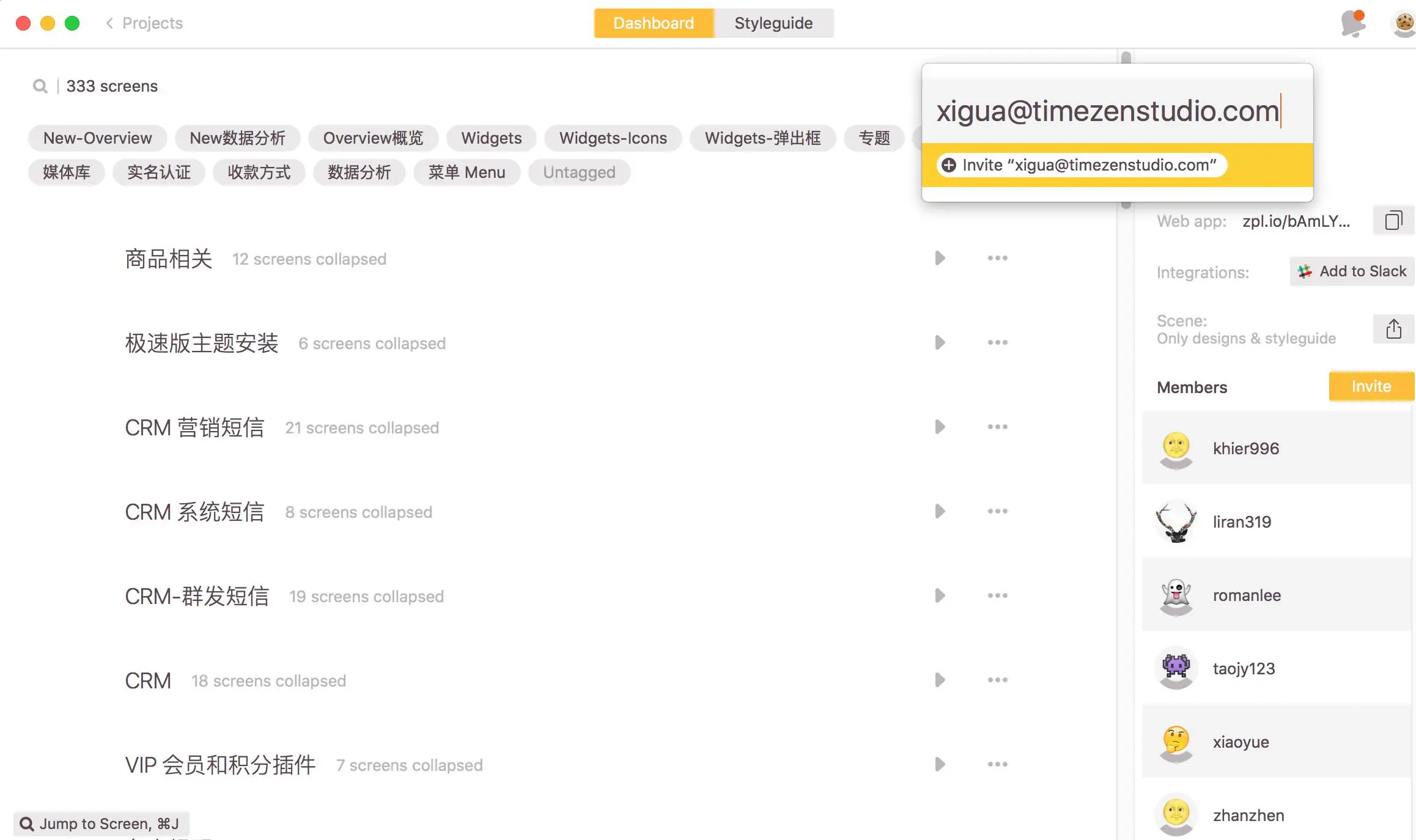Open more options for VIP 会员和积分插件
The image size is (1416, 840).
[997, 765]
